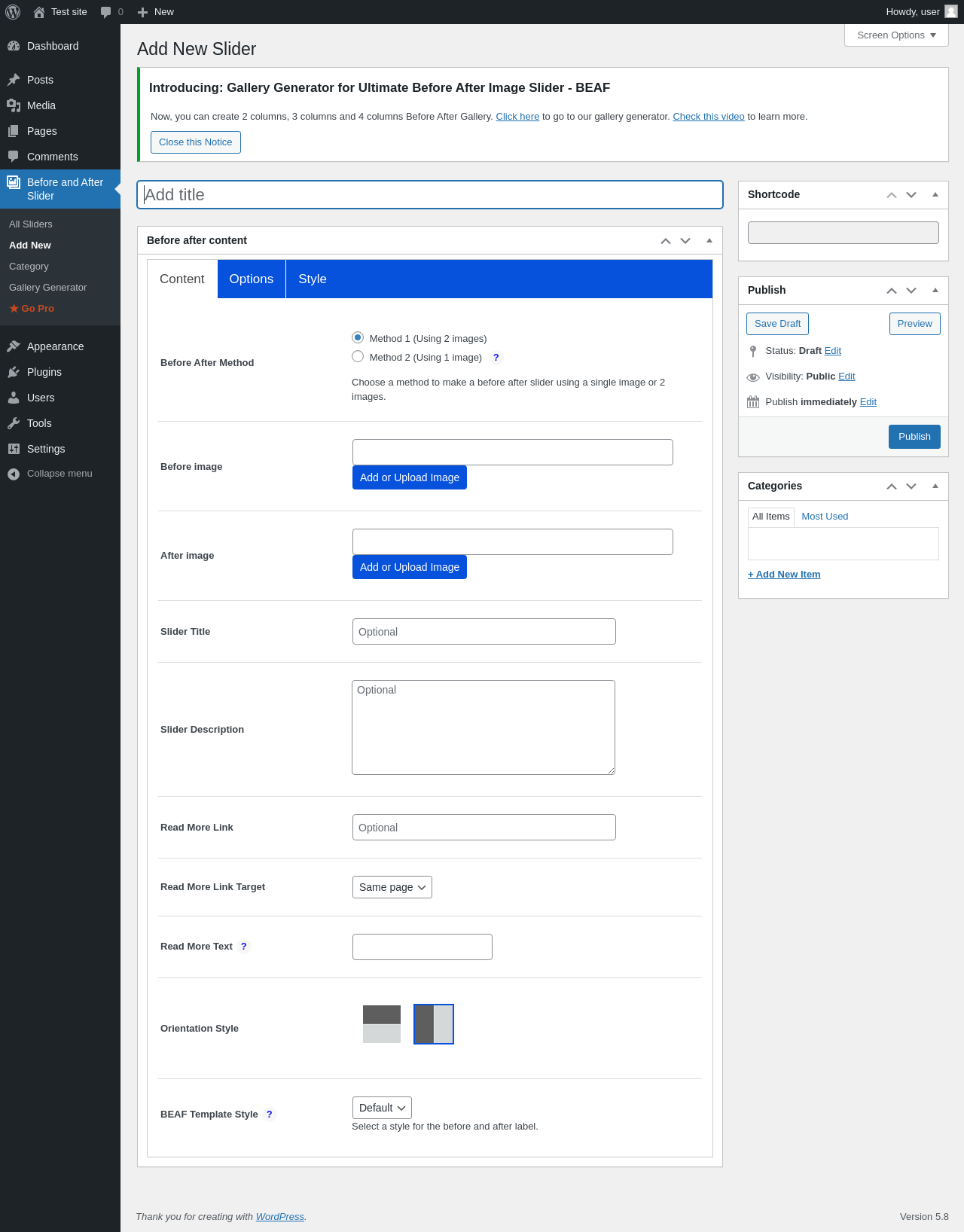Choose the vertical split orientation style

(434, 1024)
